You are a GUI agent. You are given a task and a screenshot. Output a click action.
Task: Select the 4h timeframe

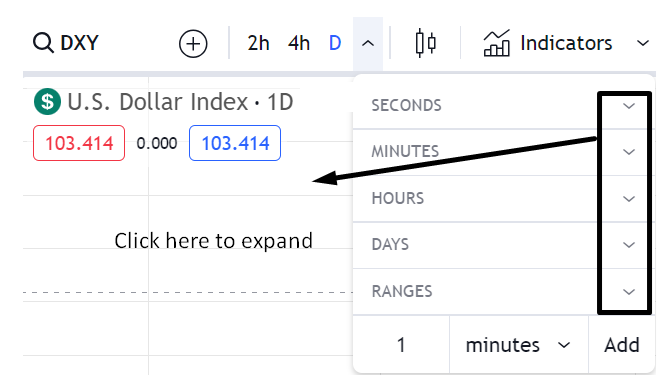(299, 43)
